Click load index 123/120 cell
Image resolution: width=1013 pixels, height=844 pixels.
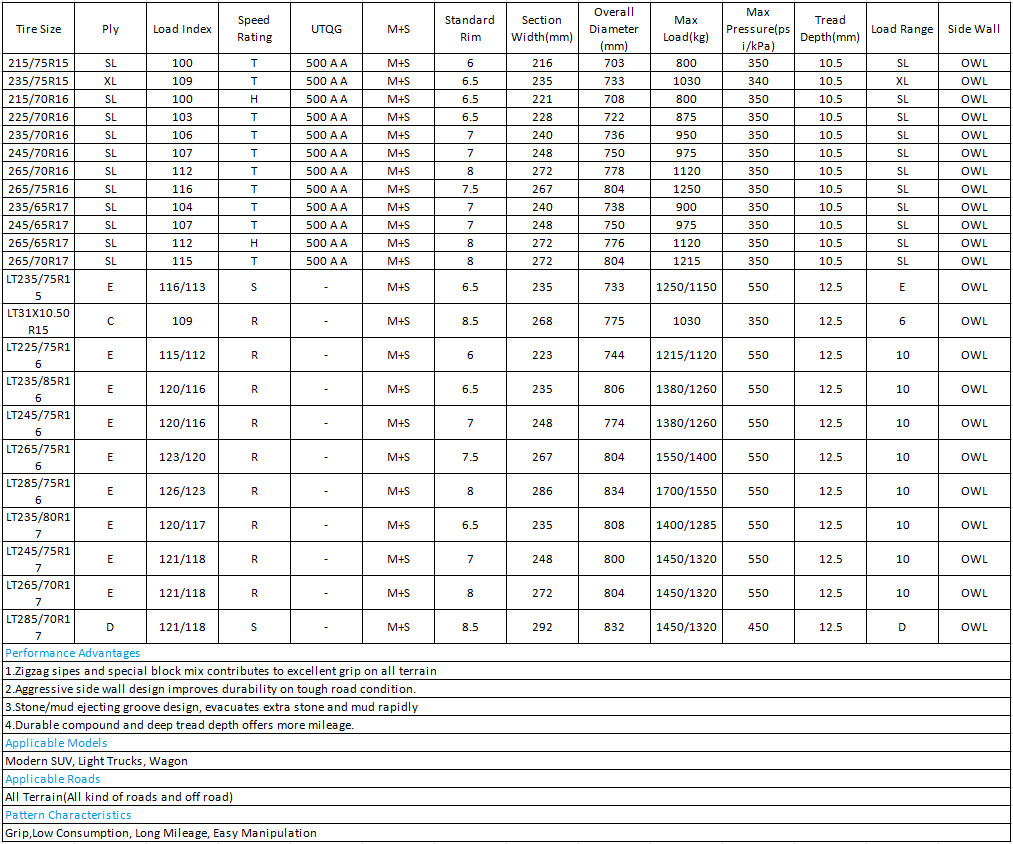(x=182, y=457)
